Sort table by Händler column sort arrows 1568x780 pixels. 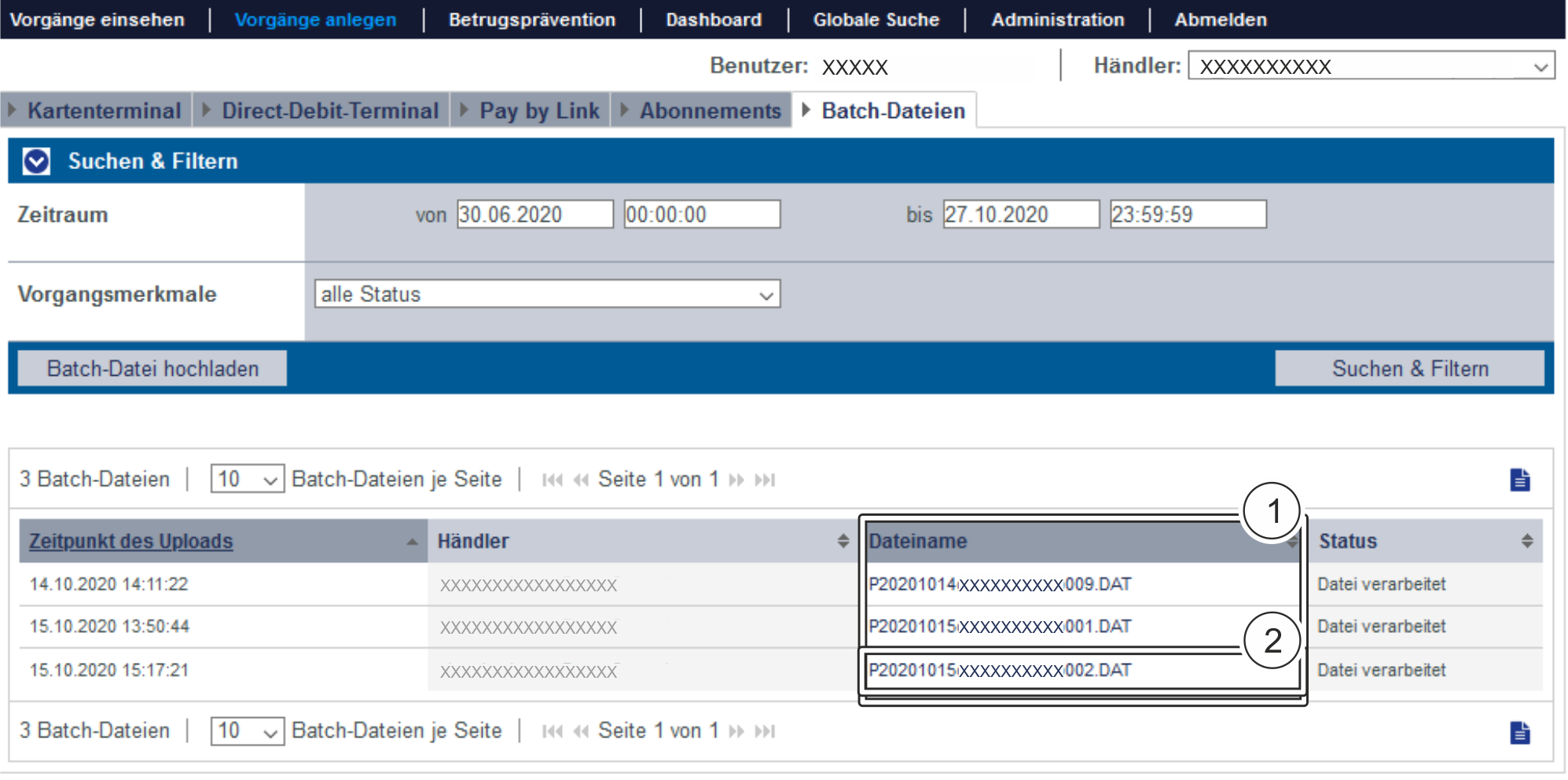pos(843,541)
